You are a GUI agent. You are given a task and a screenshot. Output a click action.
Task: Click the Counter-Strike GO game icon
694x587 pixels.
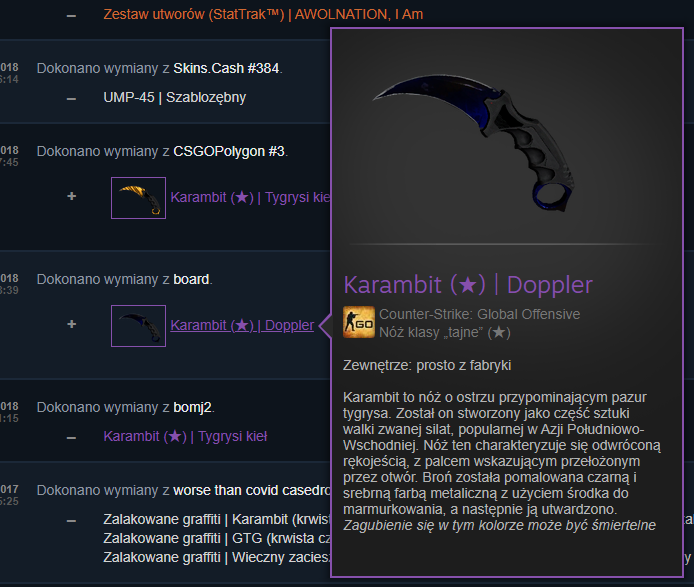(x=359, y=322)
